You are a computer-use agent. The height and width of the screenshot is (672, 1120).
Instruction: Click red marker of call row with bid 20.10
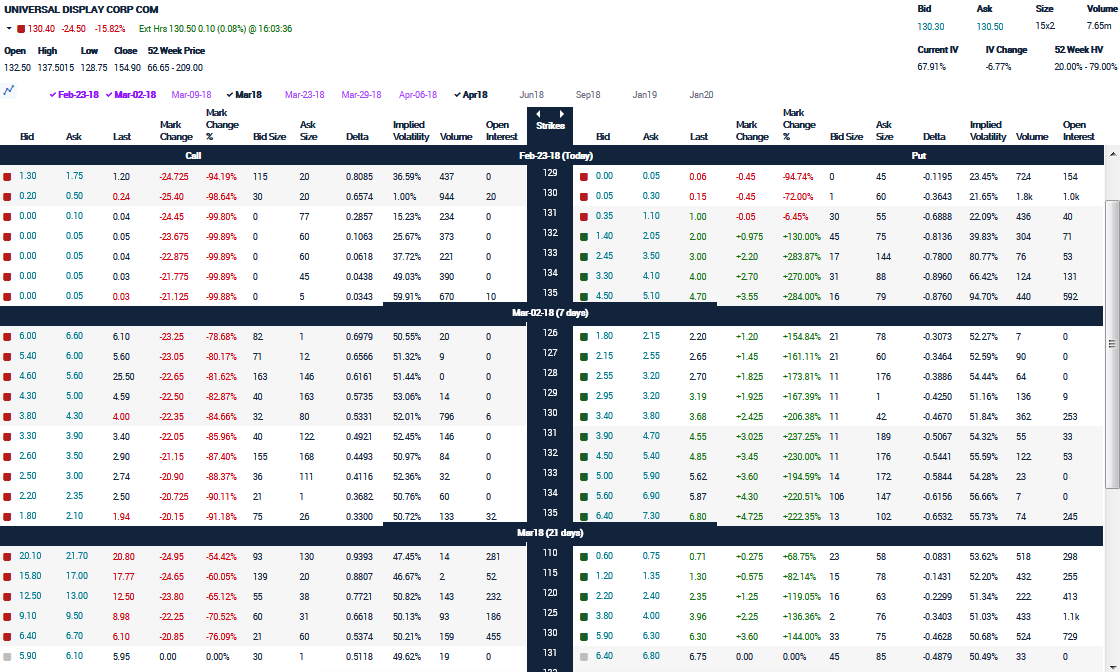[x=7, y=556]
